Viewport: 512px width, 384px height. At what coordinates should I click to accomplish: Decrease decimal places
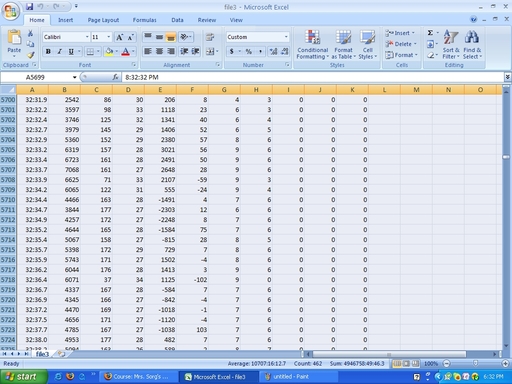tap(285, 51)
